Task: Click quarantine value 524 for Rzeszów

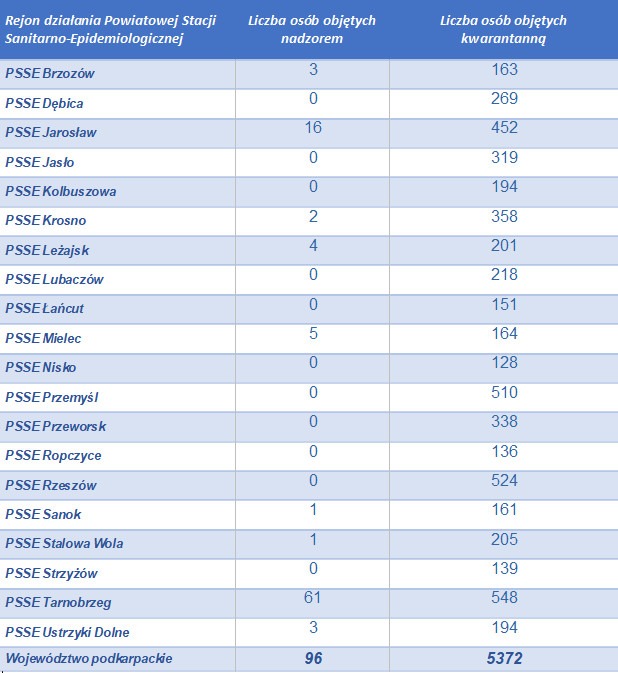Action: [x=504, y=480]
